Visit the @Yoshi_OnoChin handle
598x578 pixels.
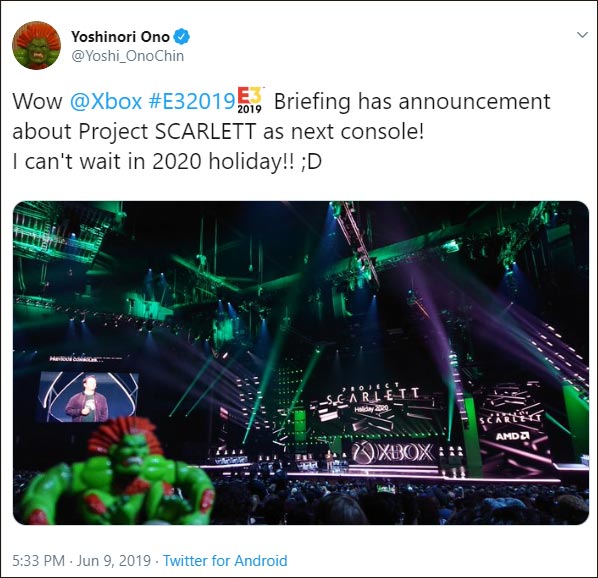128,56
